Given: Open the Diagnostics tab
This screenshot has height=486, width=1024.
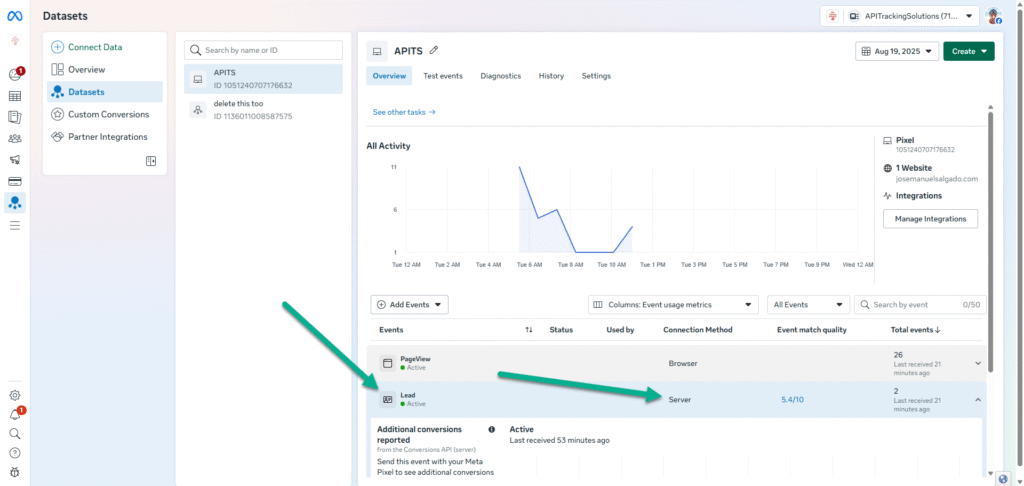Looking at the screenshot, I should [x=500, y=76].
